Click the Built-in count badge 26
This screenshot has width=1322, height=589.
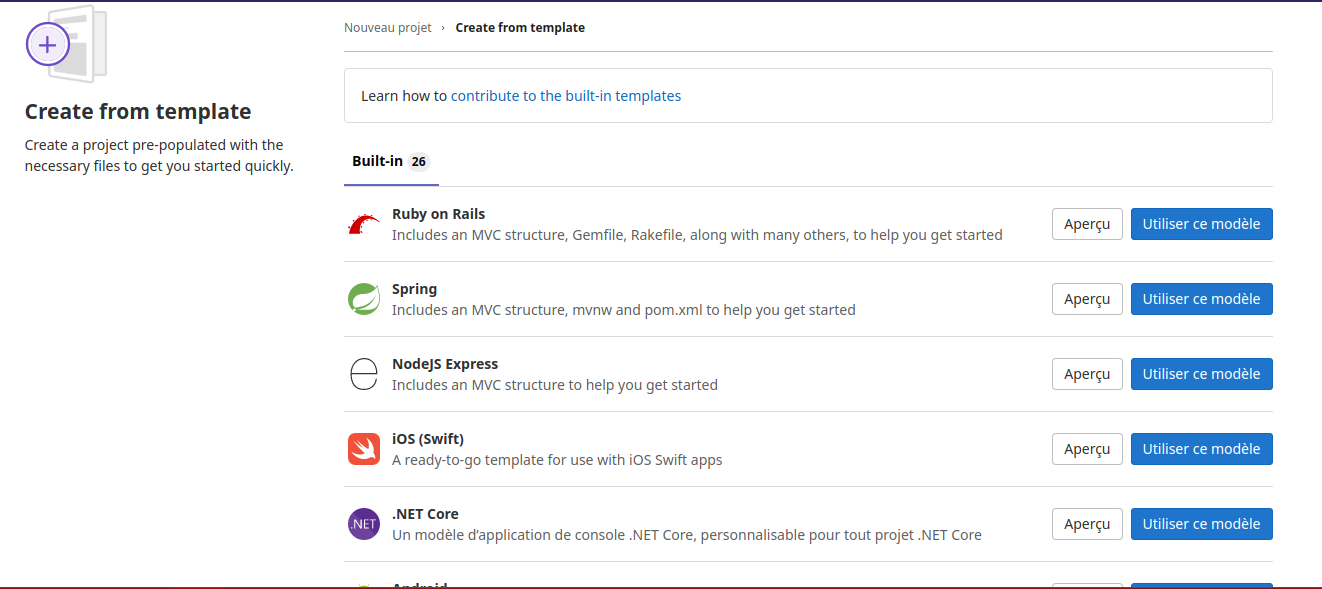(x=418, y=162)
